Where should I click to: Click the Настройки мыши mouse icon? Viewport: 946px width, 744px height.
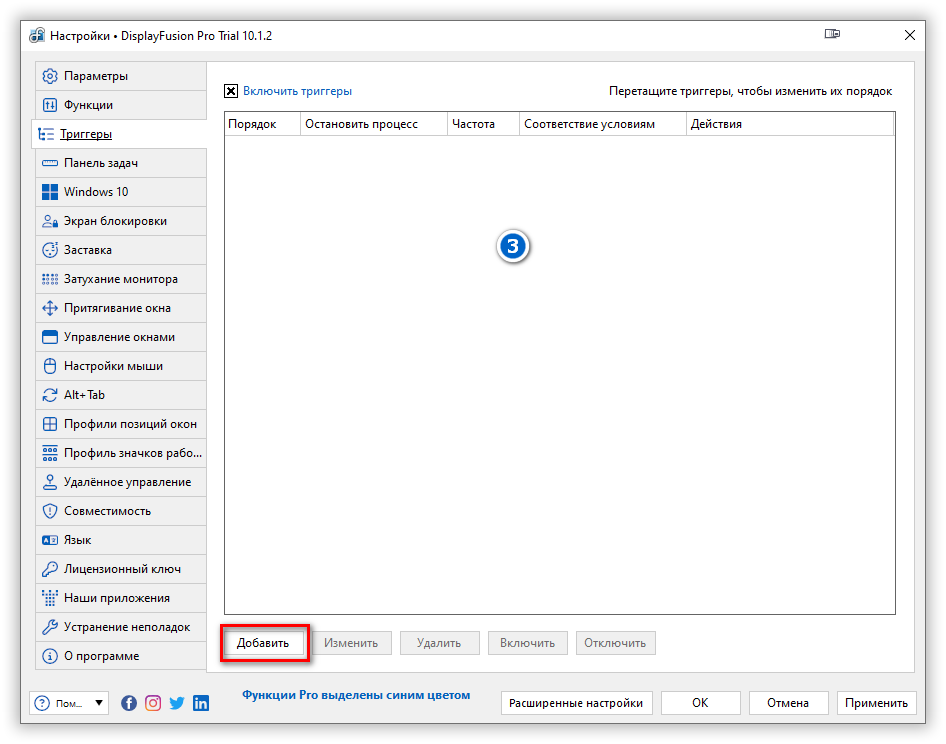[49, 366]
